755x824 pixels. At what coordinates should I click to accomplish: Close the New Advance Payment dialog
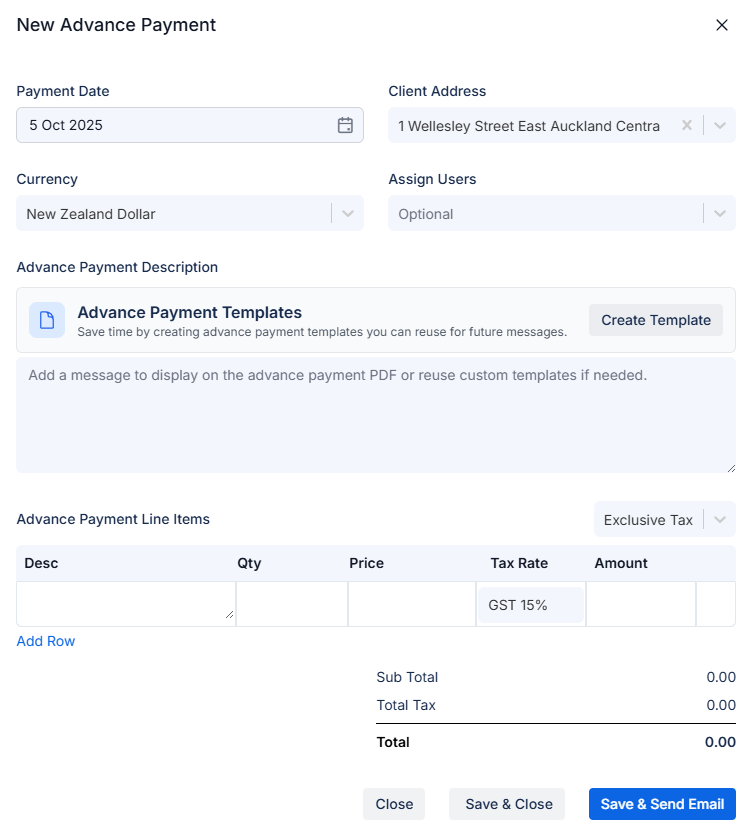click(722, 25)
